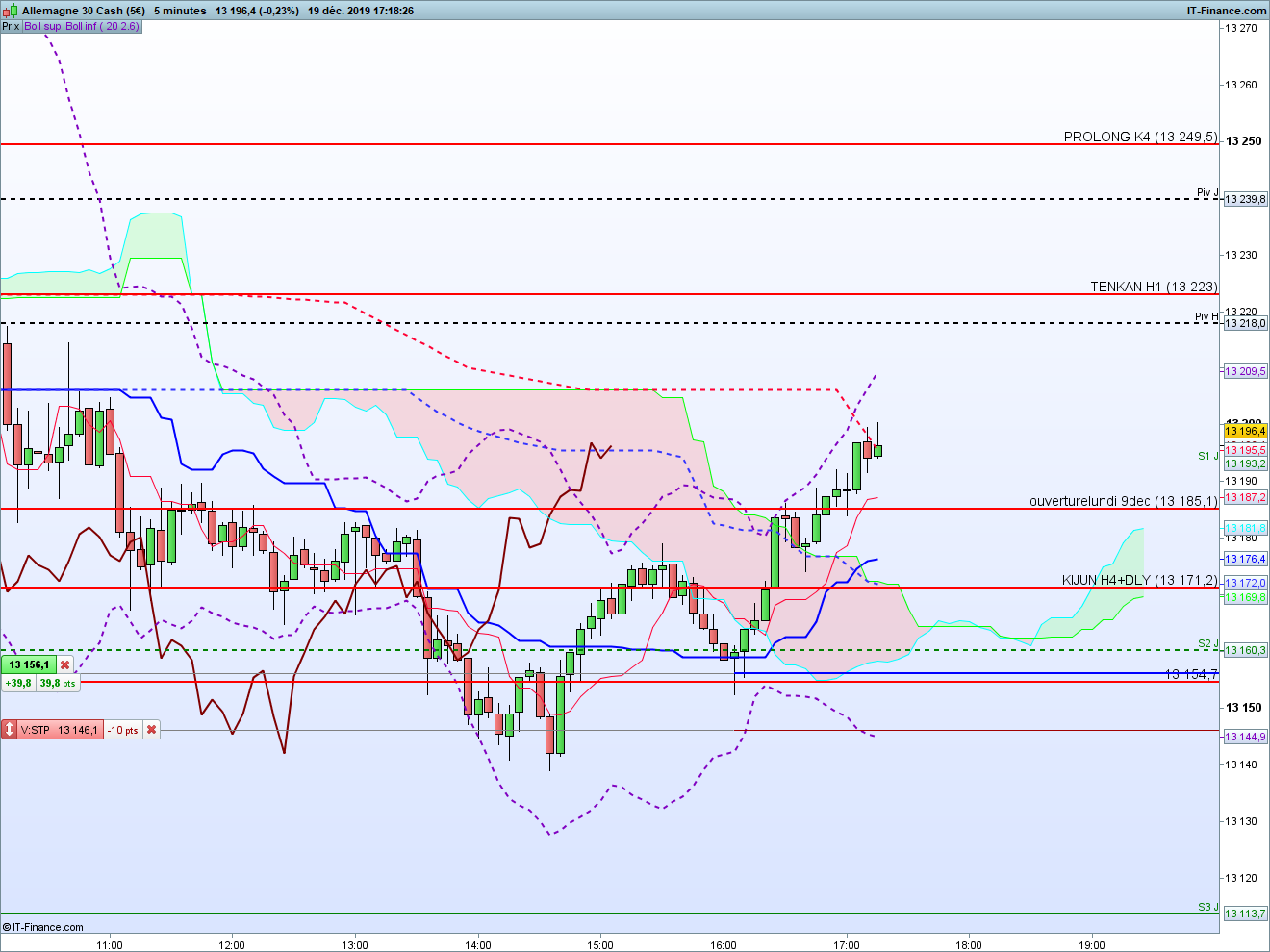Image resolution: width=1270 pixels, height=952 pixels.
Task: Click the date 19 déc. 2019 17:18:26
Action: coord(361,11)
